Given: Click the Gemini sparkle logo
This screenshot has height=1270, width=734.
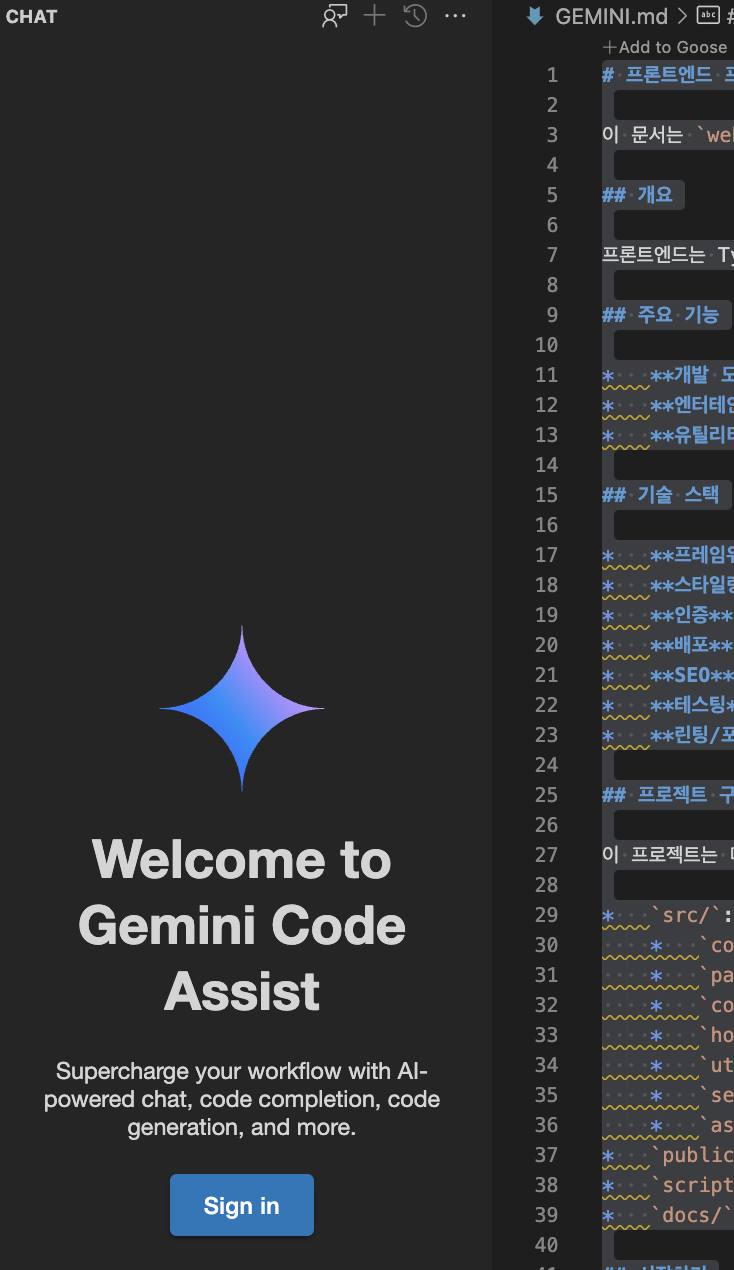Looking at the screenshot, I should coord(242,708).
